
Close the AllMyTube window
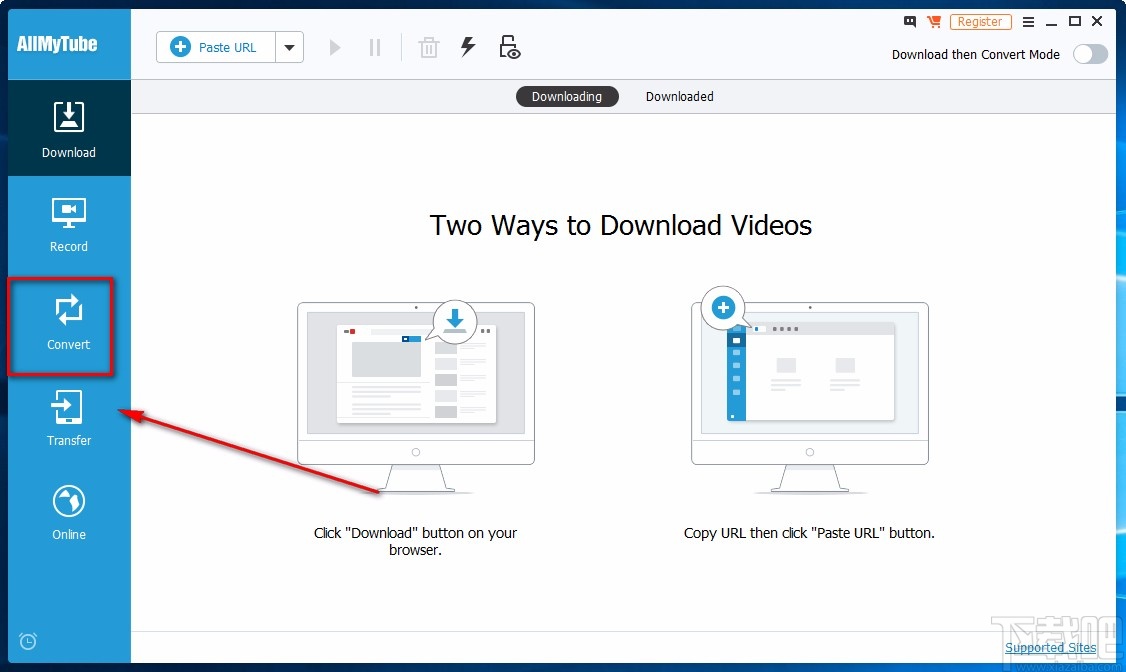coord(1097,22)
